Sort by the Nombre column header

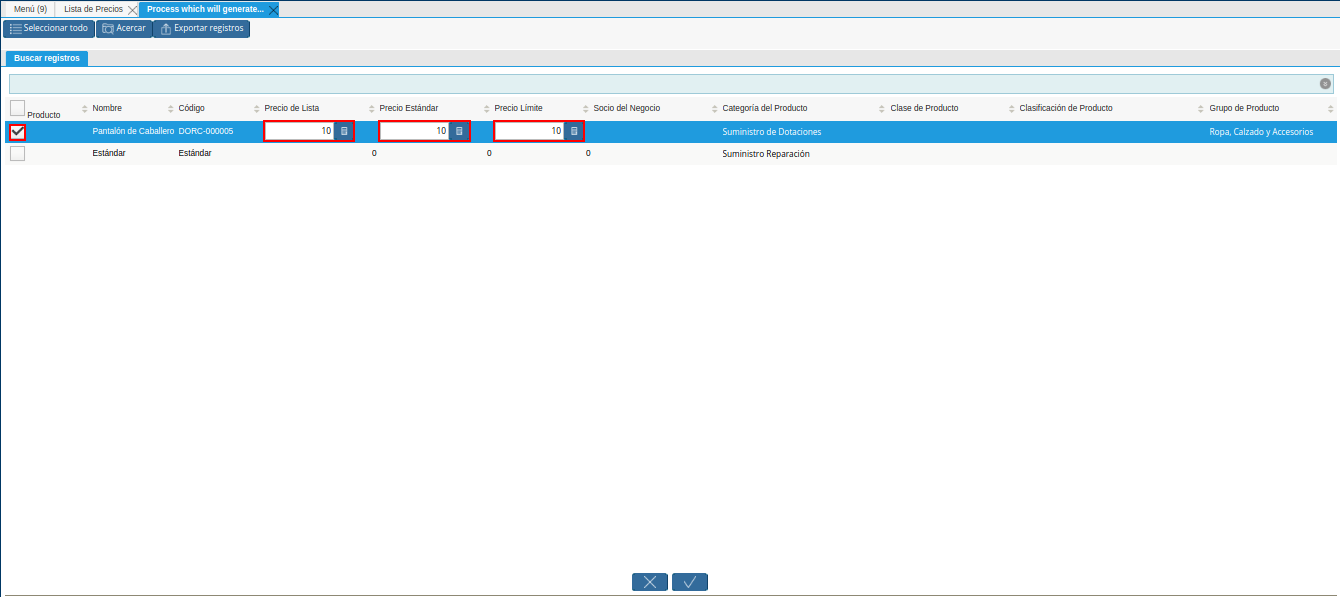(107, 108)
